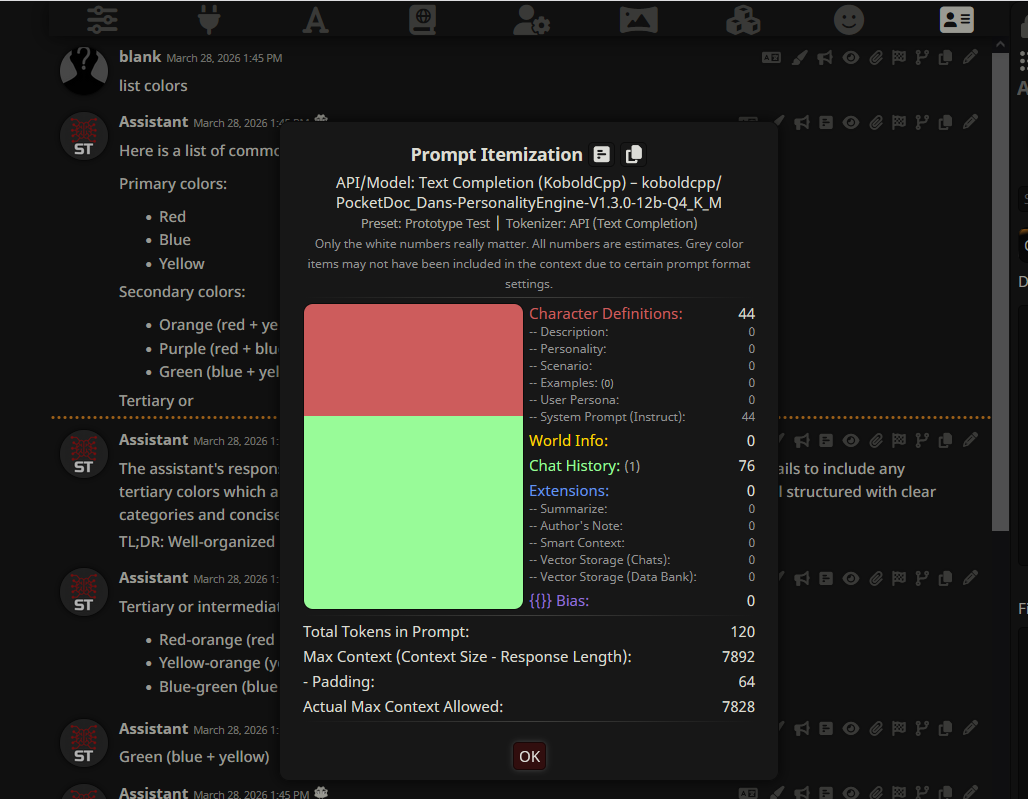Copy prompt icon in Prompt Itemization header
This screenshot has width=1028, height=799.
point(633,155)
